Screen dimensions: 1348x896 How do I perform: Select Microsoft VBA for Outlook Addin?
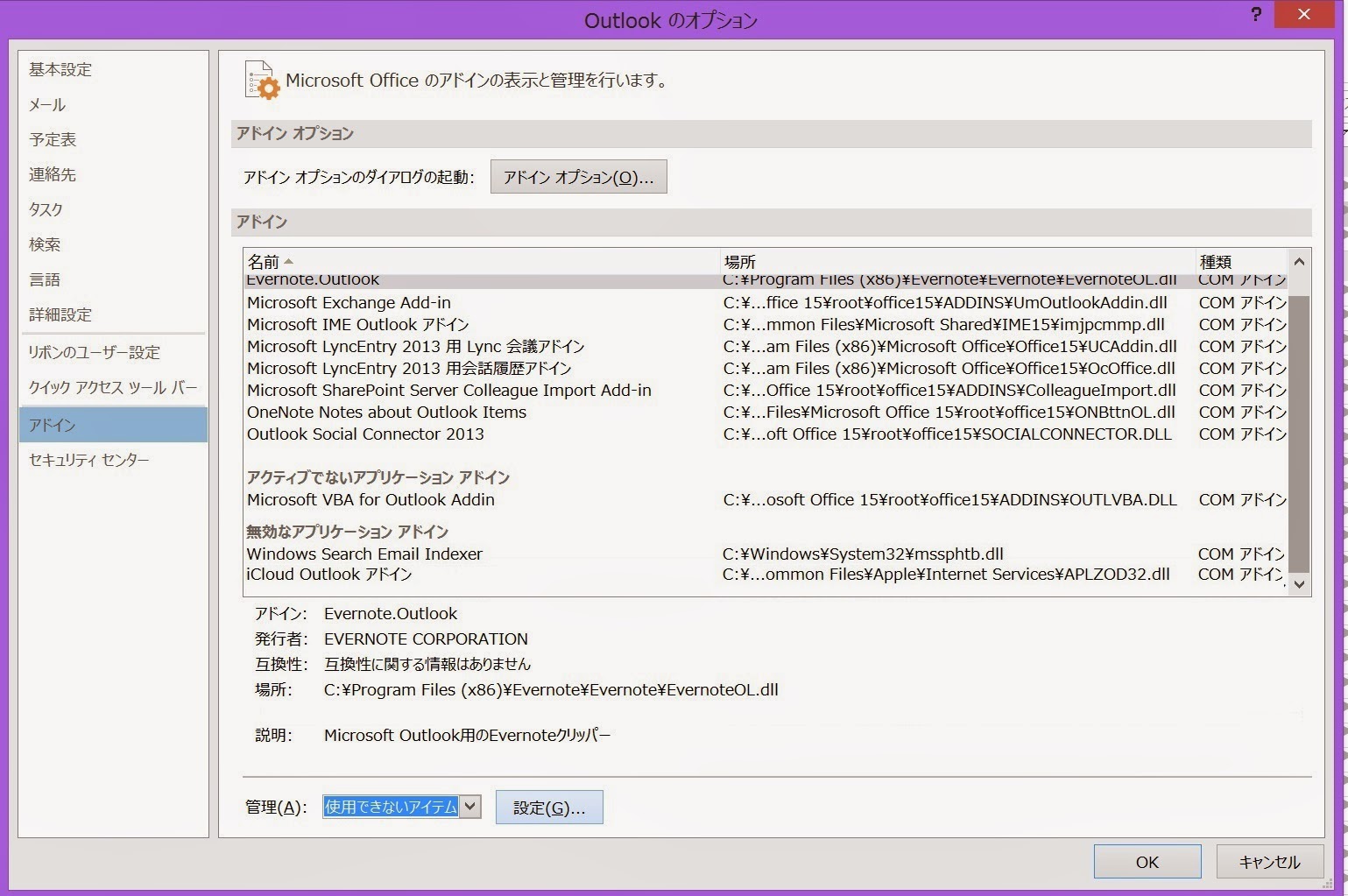pos(765,500)
